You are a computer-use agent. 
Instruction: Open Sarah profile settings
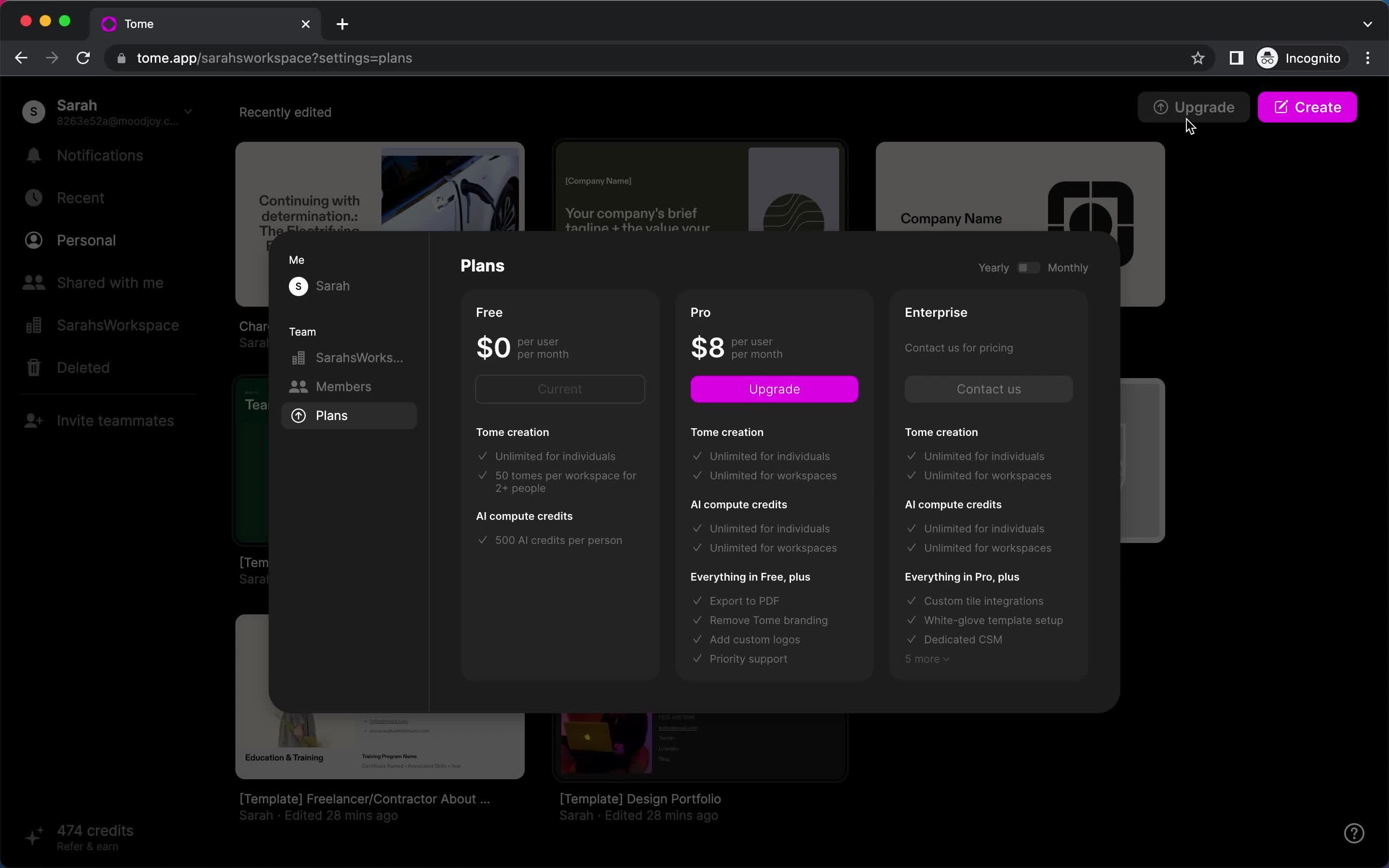coord(349,286)
